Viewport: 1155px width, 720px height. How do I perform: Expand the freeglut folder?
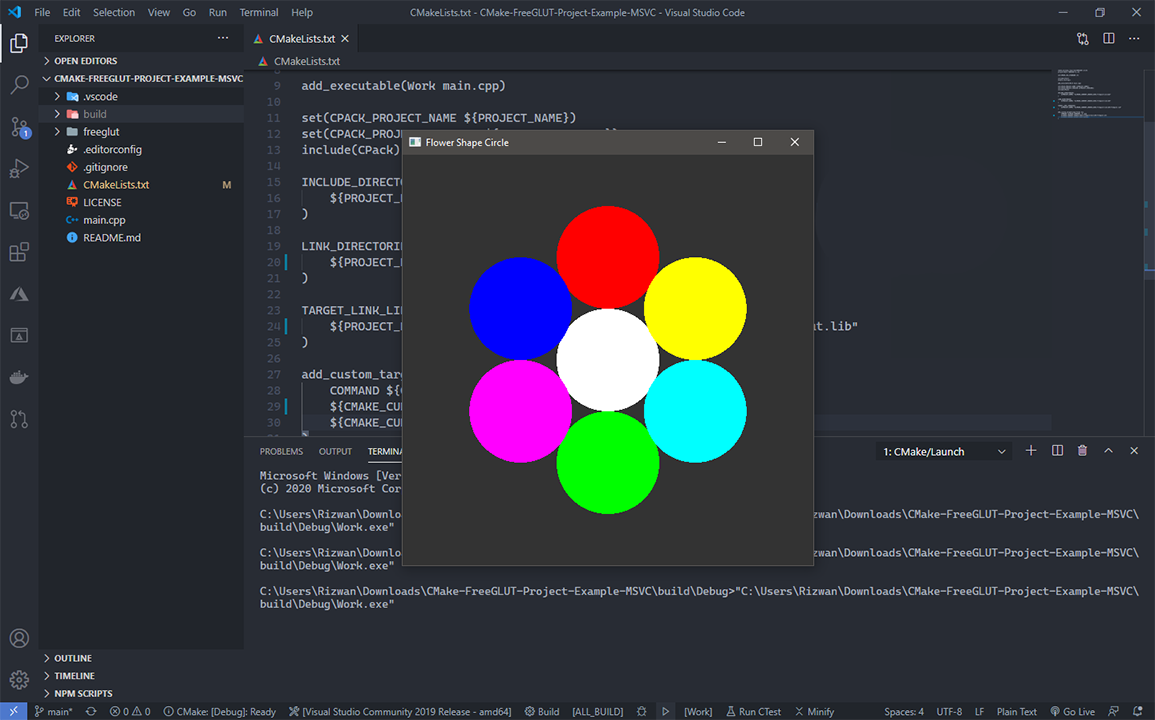pyautogui.click(x=100, y=132)
